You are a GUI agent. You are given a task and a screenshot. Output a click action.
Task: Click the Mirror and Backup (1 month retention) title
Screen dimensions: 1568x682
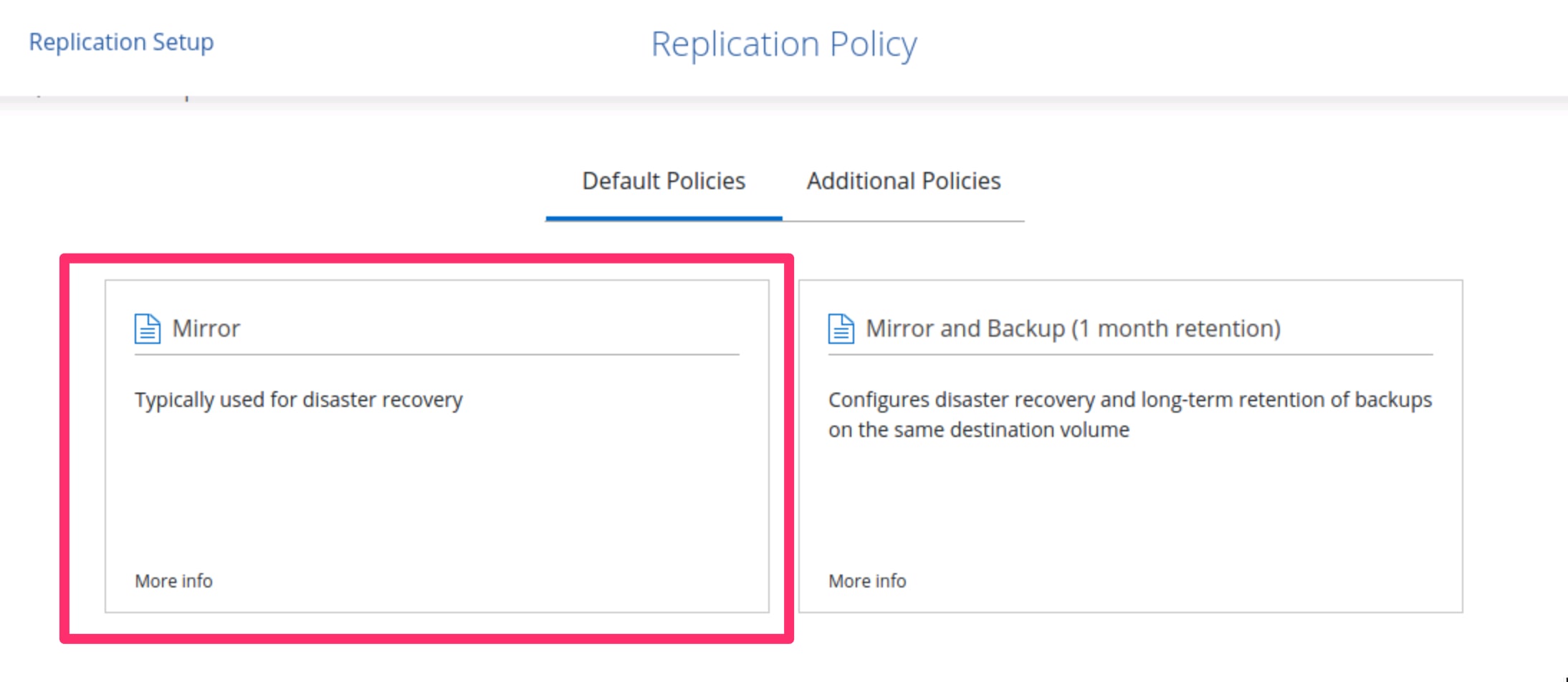click(1073, 329)
